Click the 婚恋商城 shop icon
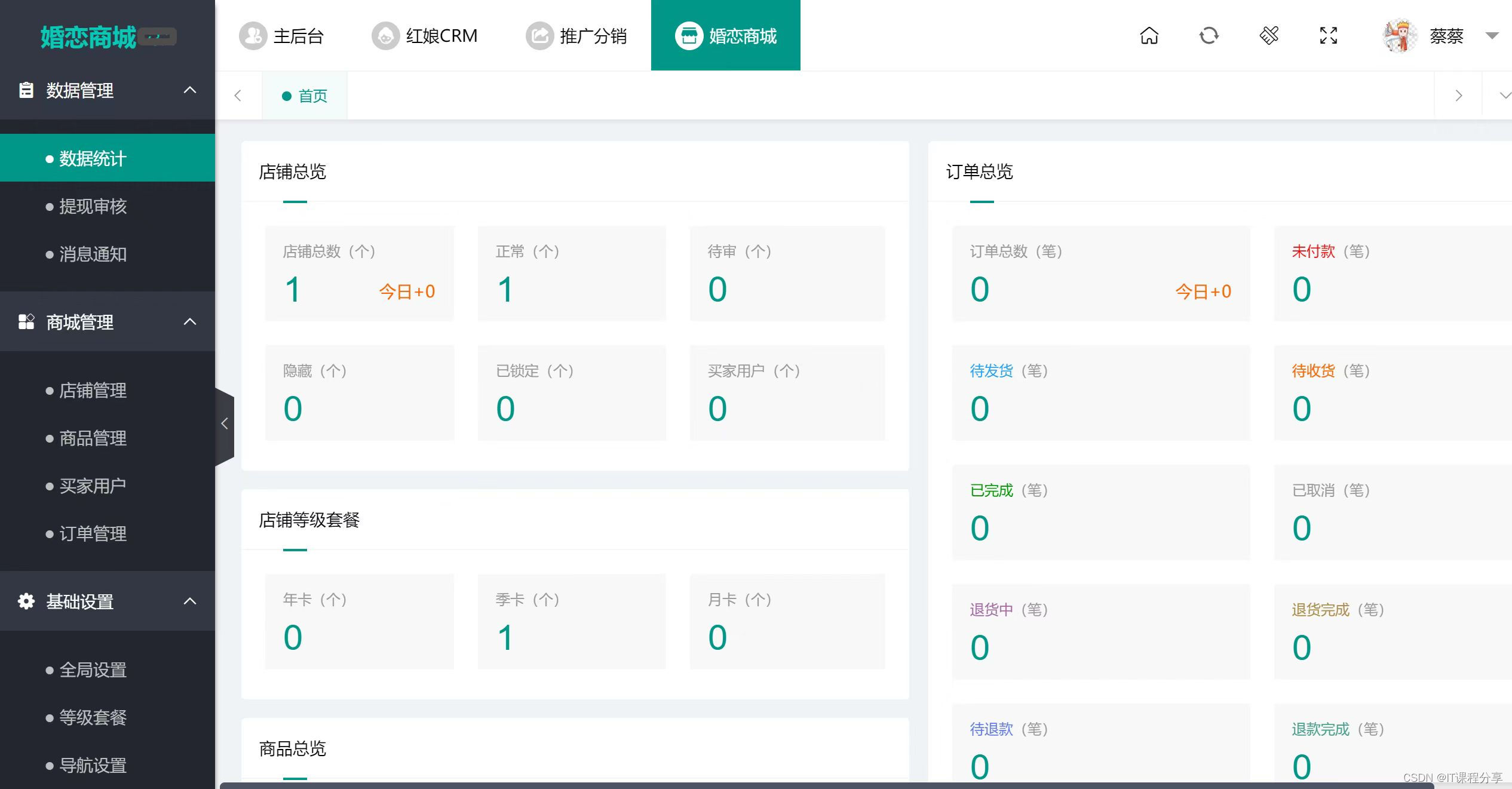 689,36
